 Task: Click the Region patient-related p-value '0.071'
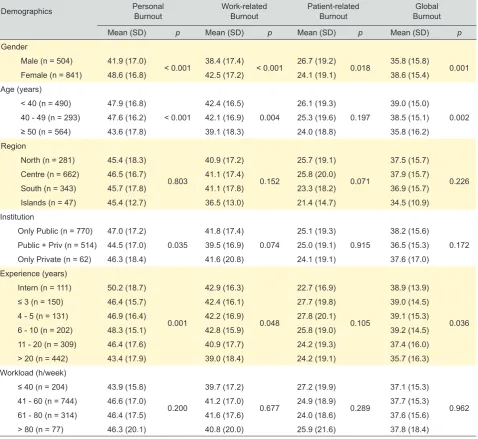pyautogui.click(x=360, y=181)
